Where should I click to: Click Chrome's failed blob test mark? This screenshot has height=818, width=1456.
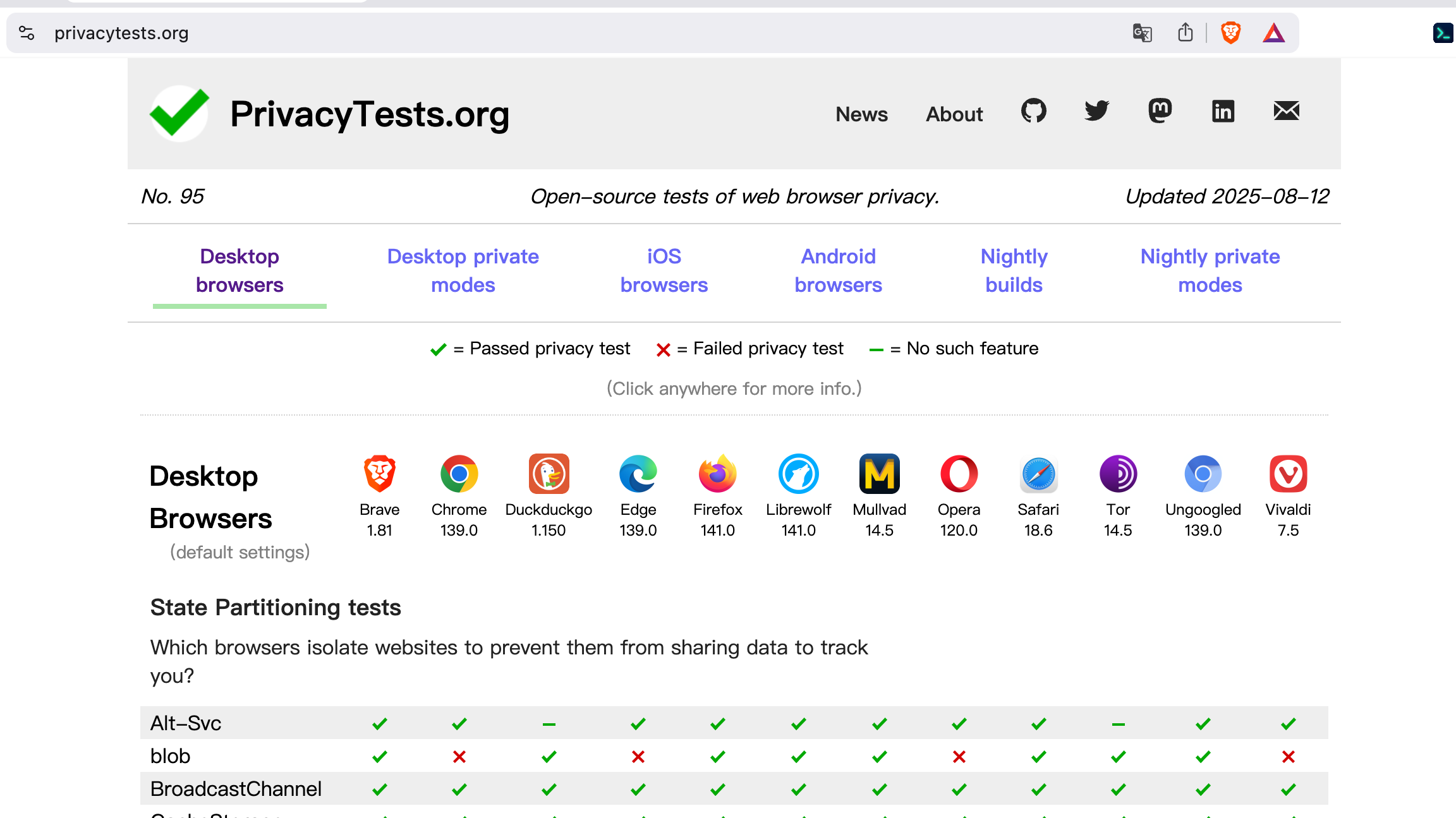(459, 757)
